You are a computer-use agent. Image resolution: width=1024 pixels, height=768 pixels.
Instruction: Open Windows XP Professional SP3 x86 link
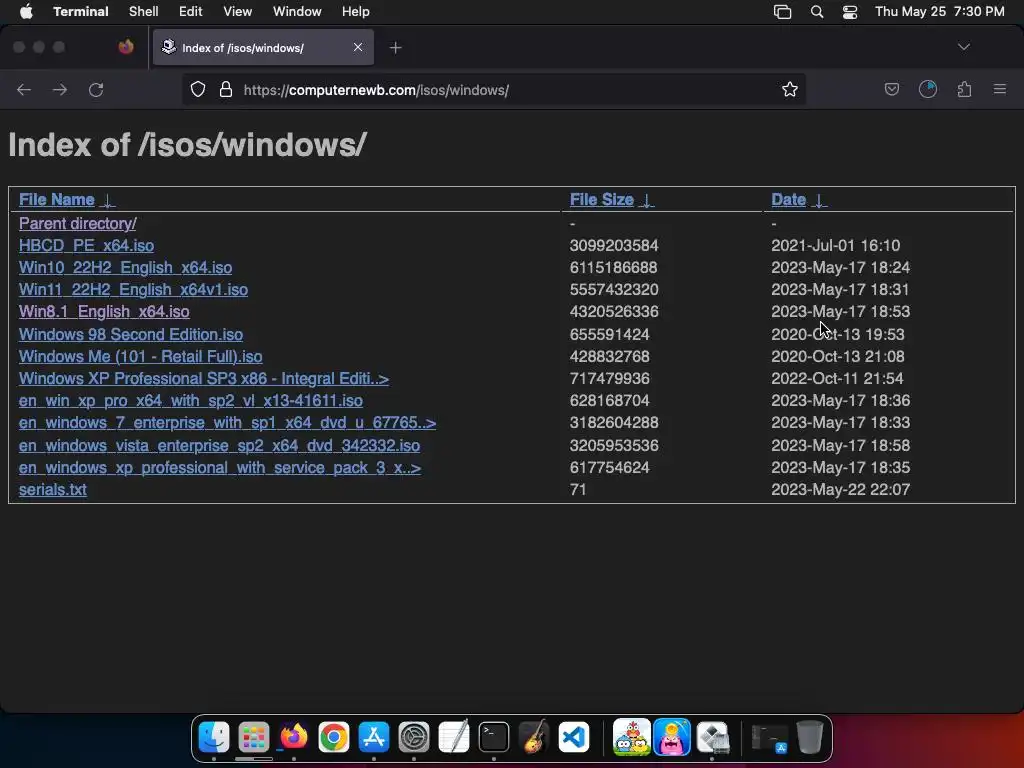pyautogui.click(x=204, y=379)
